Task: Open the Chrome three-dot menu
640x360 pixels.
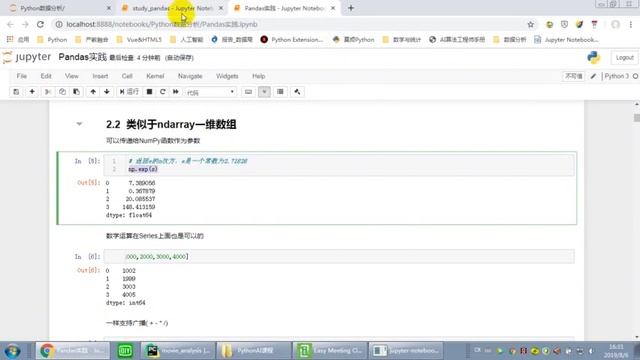Action: 631,24
